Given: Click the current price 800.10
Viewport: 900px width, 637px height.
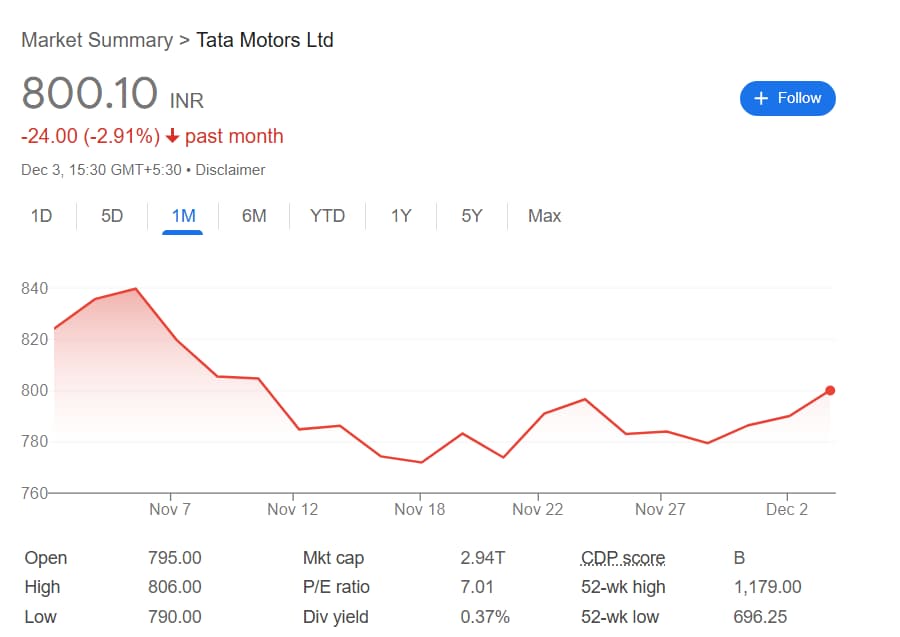Looking at the screenshot, I should click(x=90, y=92).
